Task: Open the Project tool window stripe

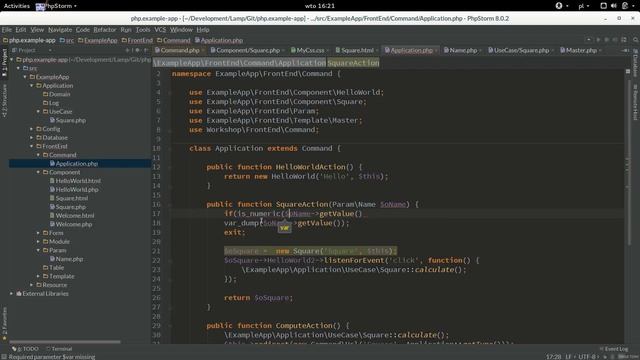Action: pyautogui.click(x=4, y=62)
